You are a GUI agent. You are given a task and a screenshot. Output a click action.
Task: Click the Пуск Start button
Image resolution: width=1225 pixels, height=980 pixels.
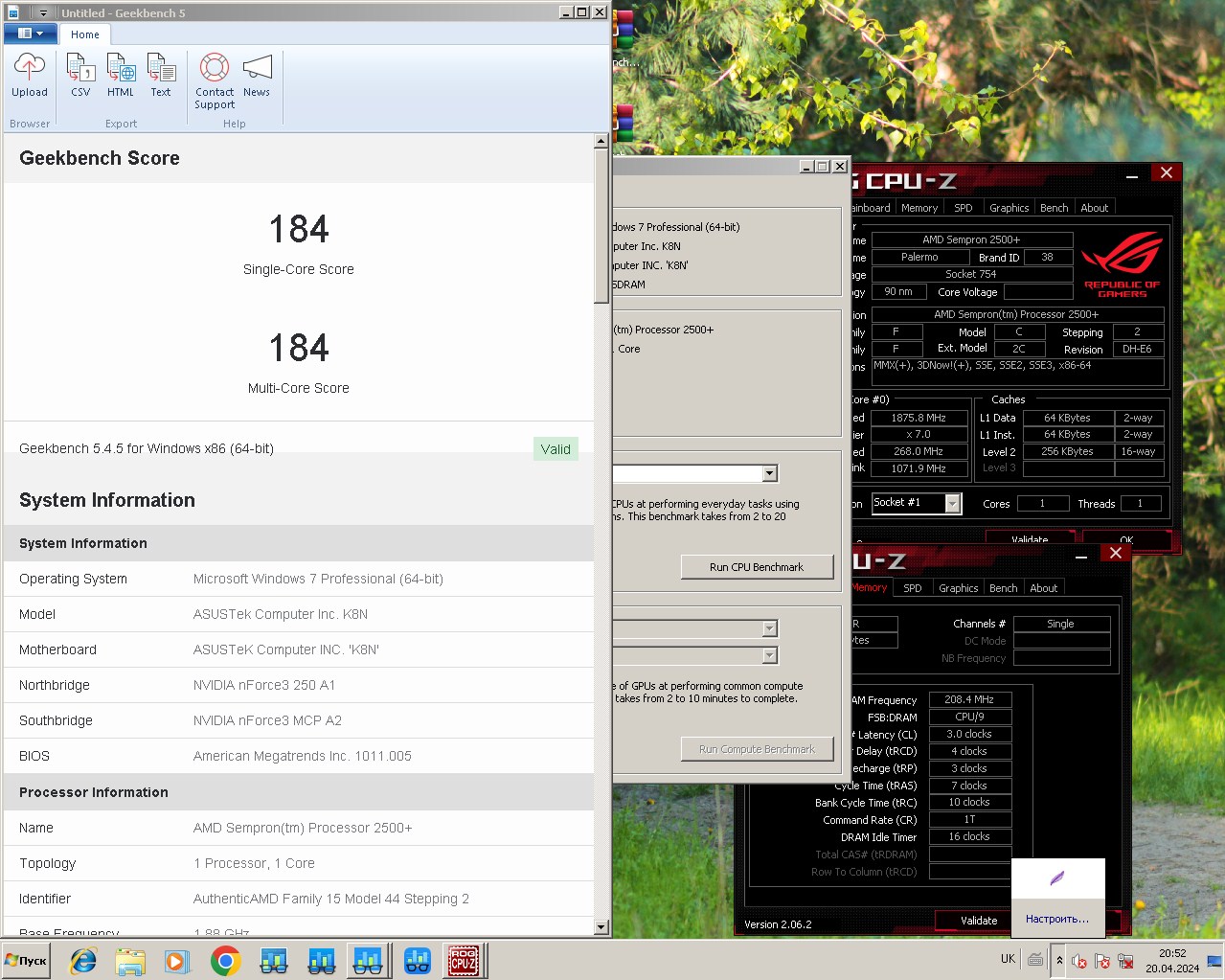coord(26,960)
